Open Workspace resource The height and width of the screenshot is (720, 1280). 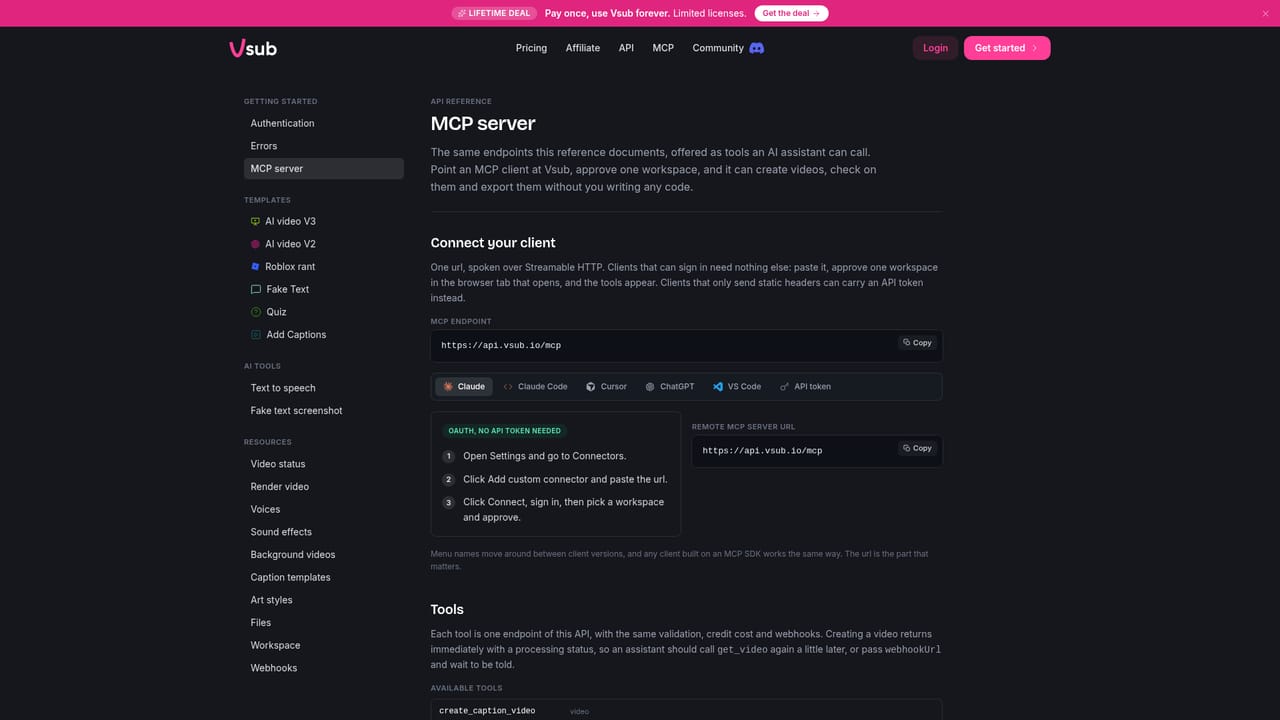click(x=324, y=645)
